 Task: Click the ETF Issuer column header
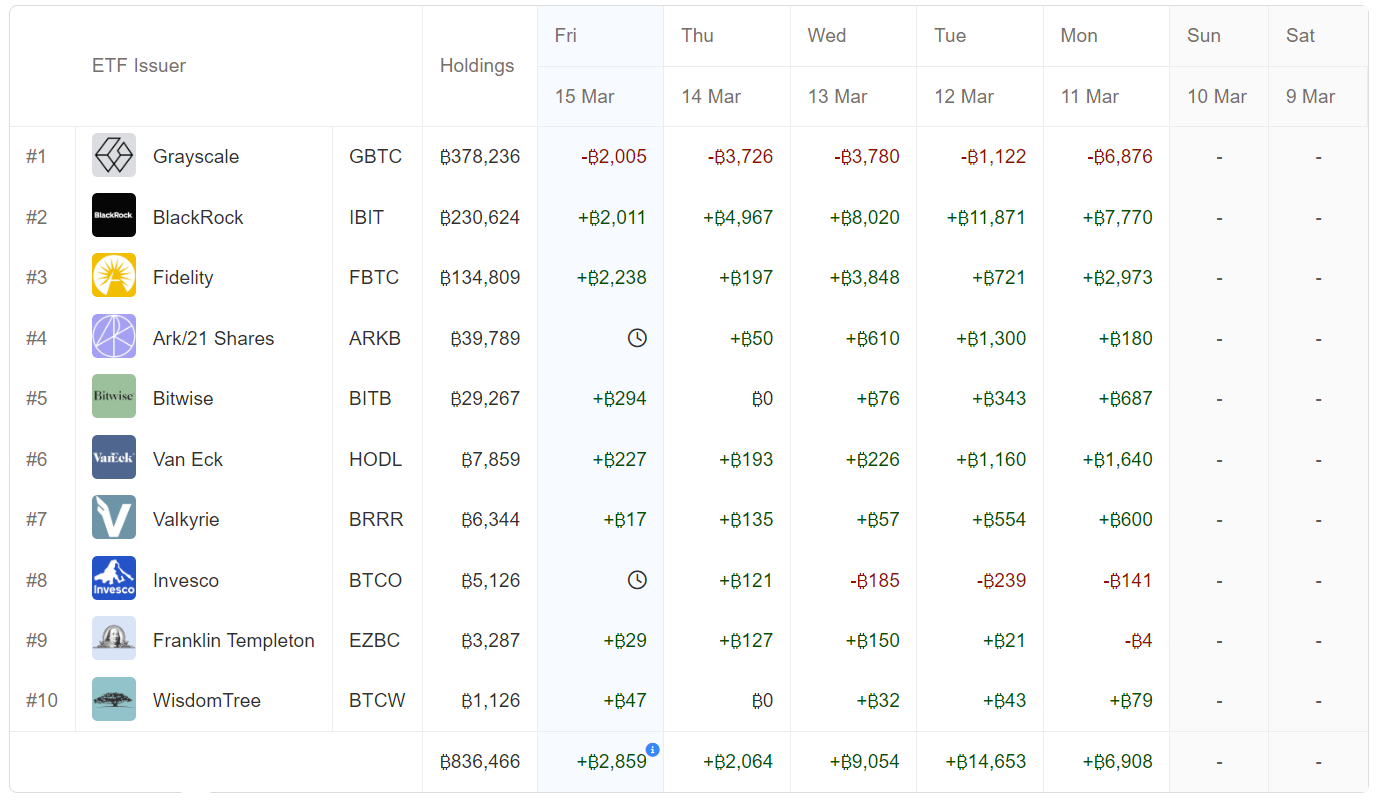click(x=139, y=66)
